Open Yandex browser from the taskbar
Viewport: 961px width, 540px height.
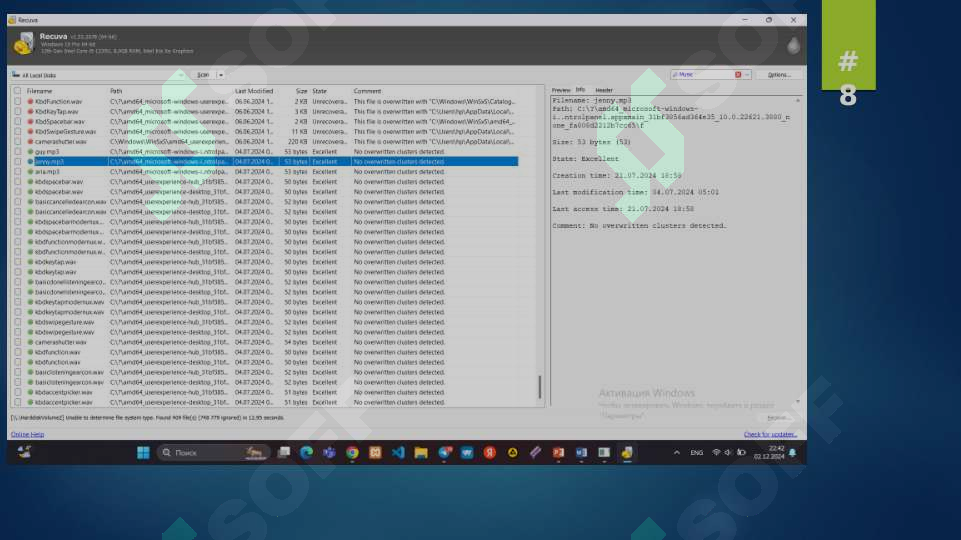pos(490,453)
